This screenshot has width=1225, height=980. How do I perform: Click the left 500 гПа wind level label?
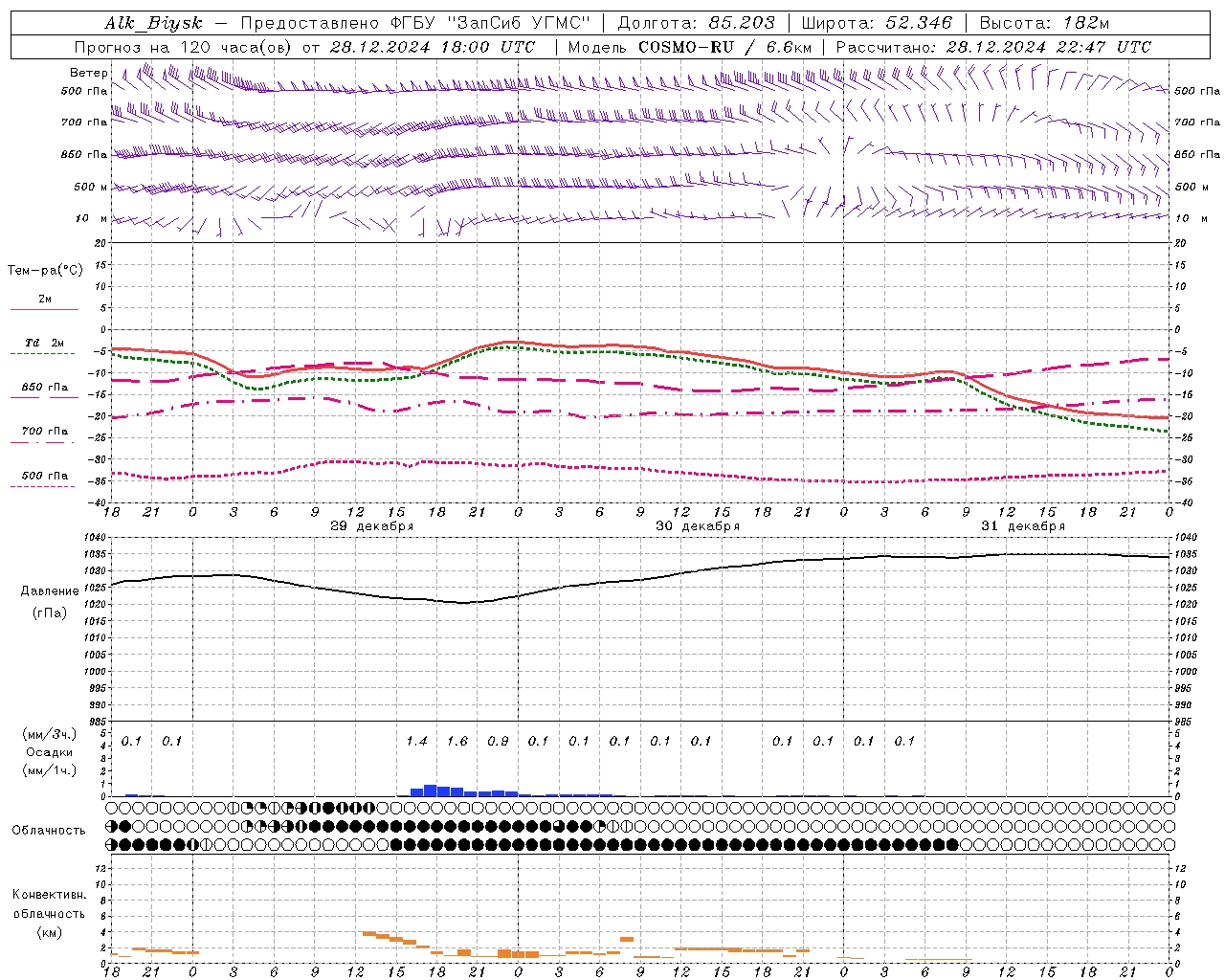[x=84, y=91]
